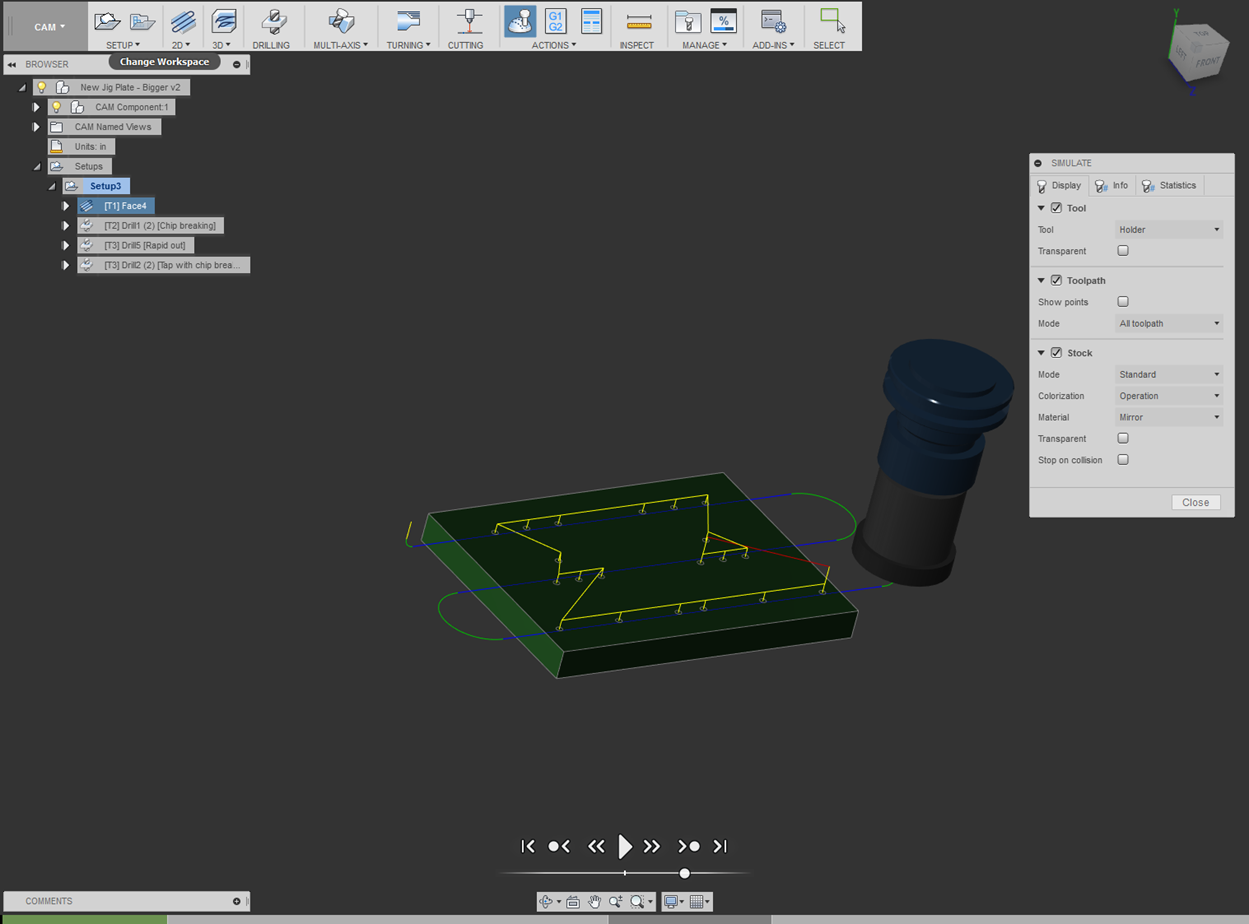Click the Tool Library icon in Manage
The image size is (1249, 924).
point(687,21)
